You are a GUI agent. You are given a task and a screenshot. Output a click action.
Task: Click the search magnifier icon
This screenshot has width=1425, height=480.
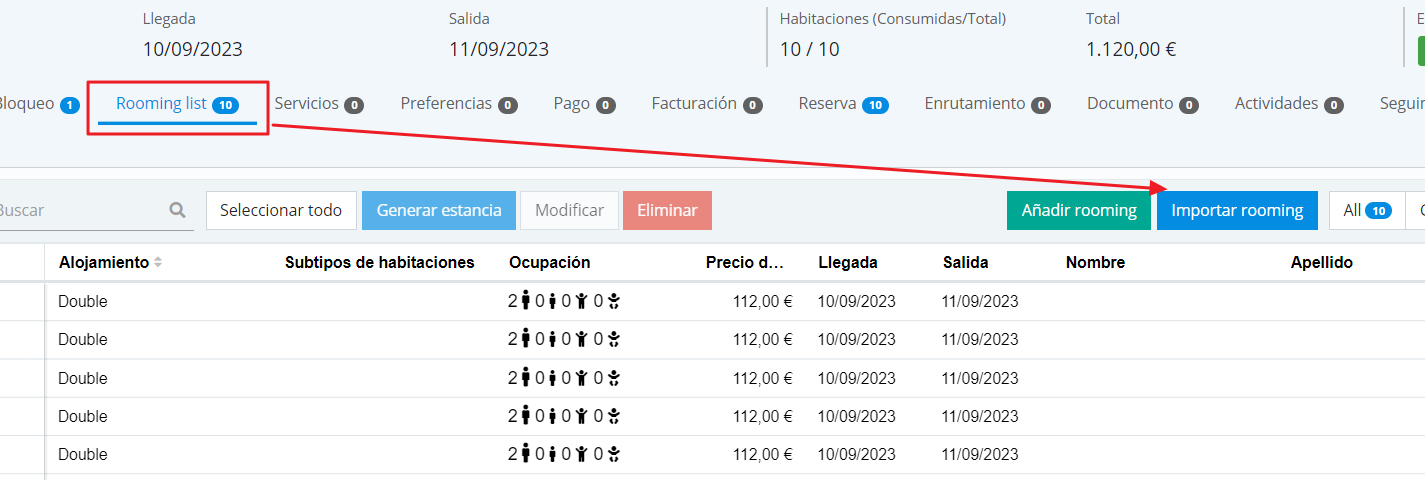pyautogui.click(x=177, y=210)
